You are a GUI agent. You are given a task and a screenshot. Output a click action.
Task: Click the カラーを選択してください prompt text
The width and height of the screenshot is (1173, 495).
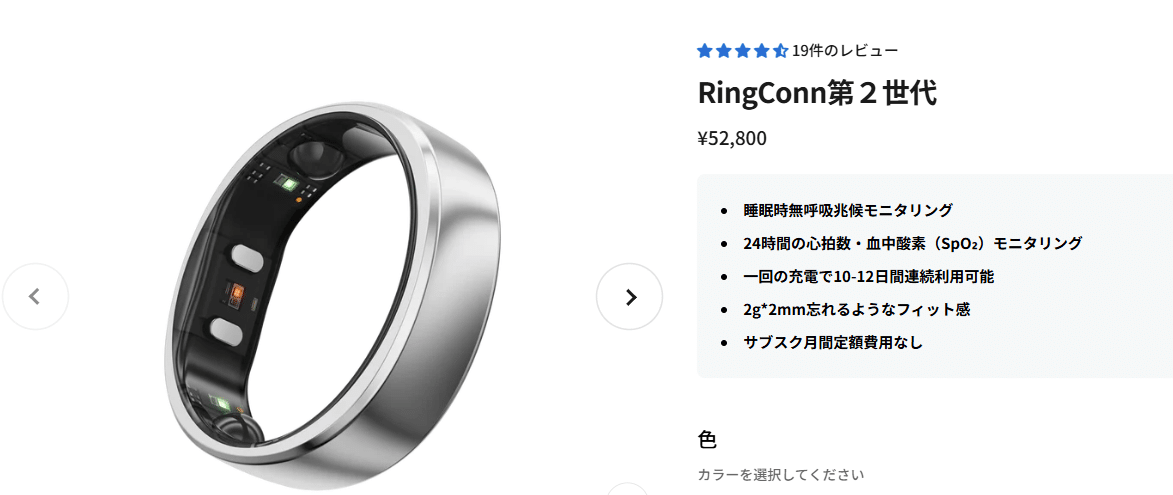click(780, 474)
